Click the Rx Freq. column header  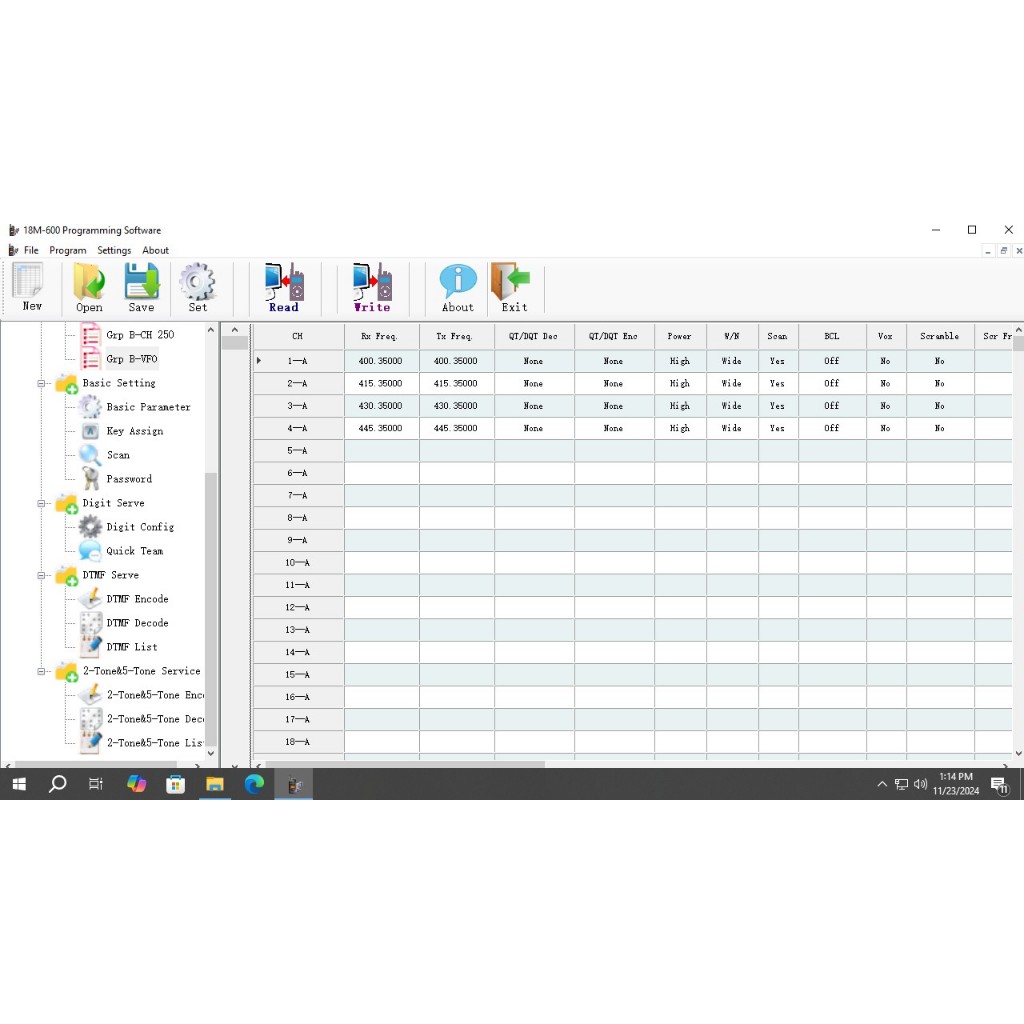point(381,336)
